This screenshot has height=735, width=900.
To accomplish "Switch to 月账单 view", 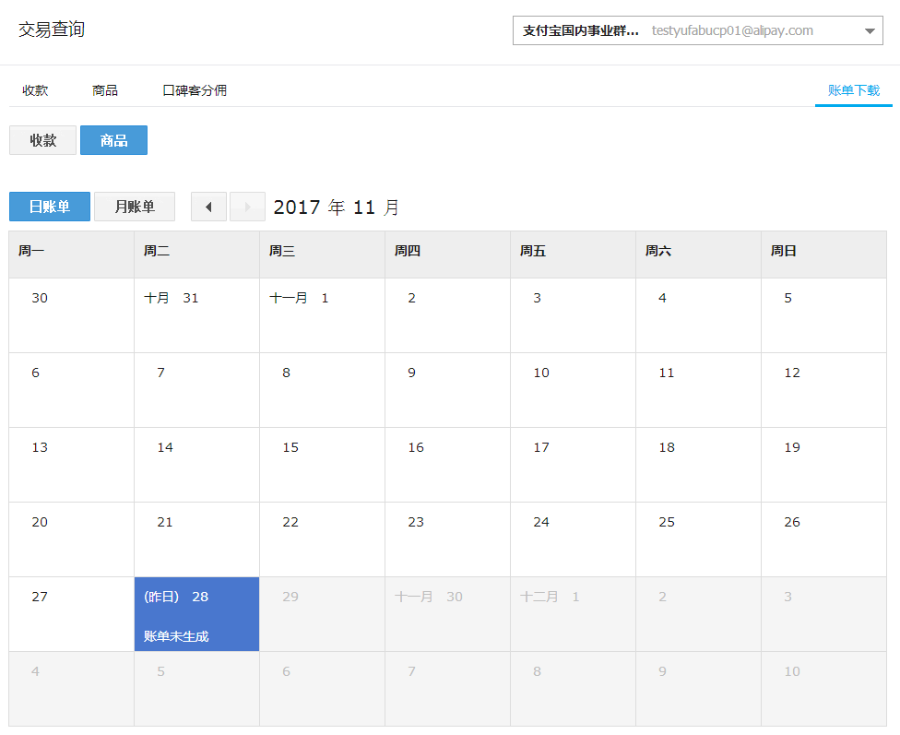I will click(134, 207).
